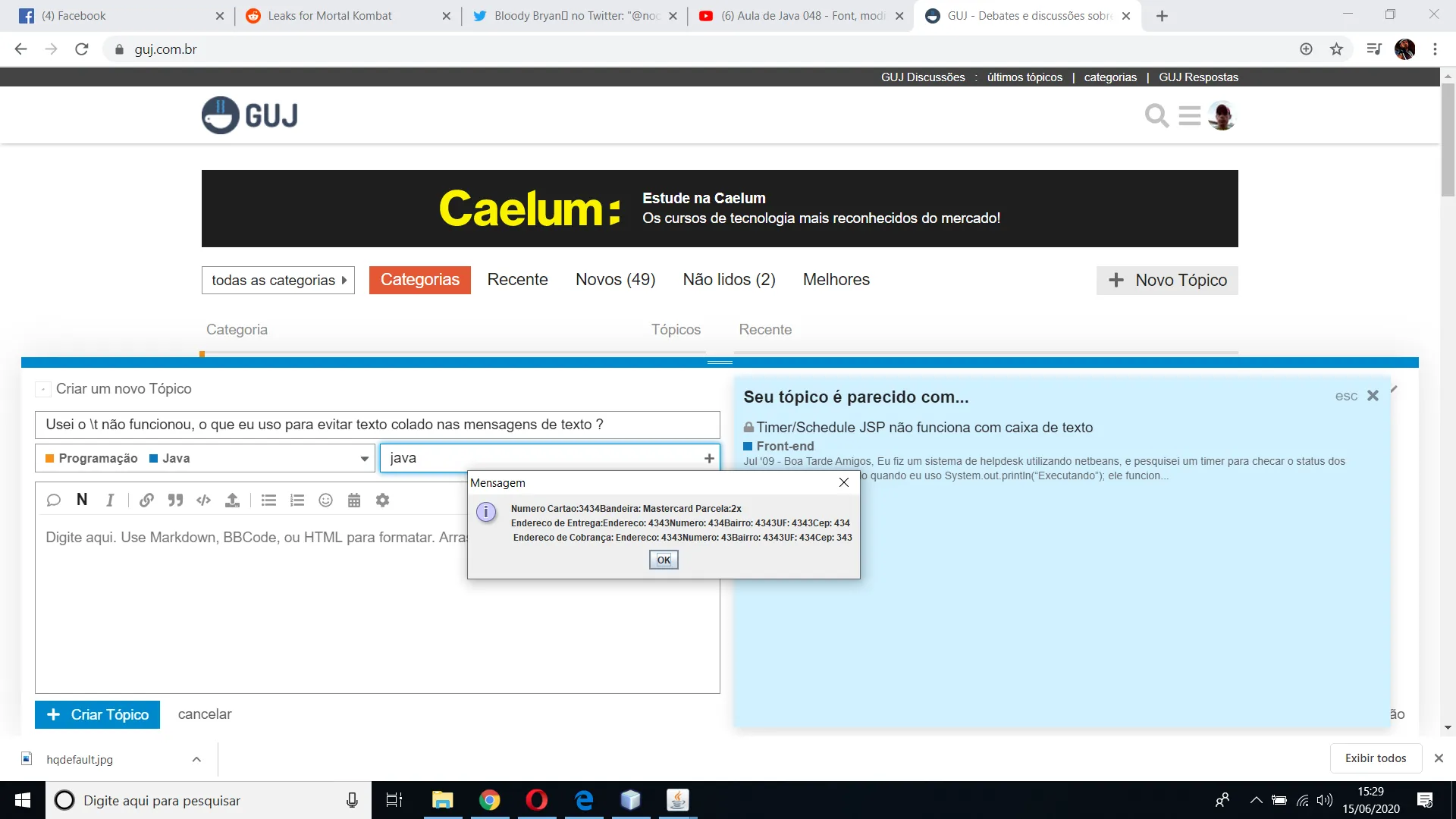Open the editor options gear menu
The width and height of the screenshot is (1456, 819).
point(382,500)
